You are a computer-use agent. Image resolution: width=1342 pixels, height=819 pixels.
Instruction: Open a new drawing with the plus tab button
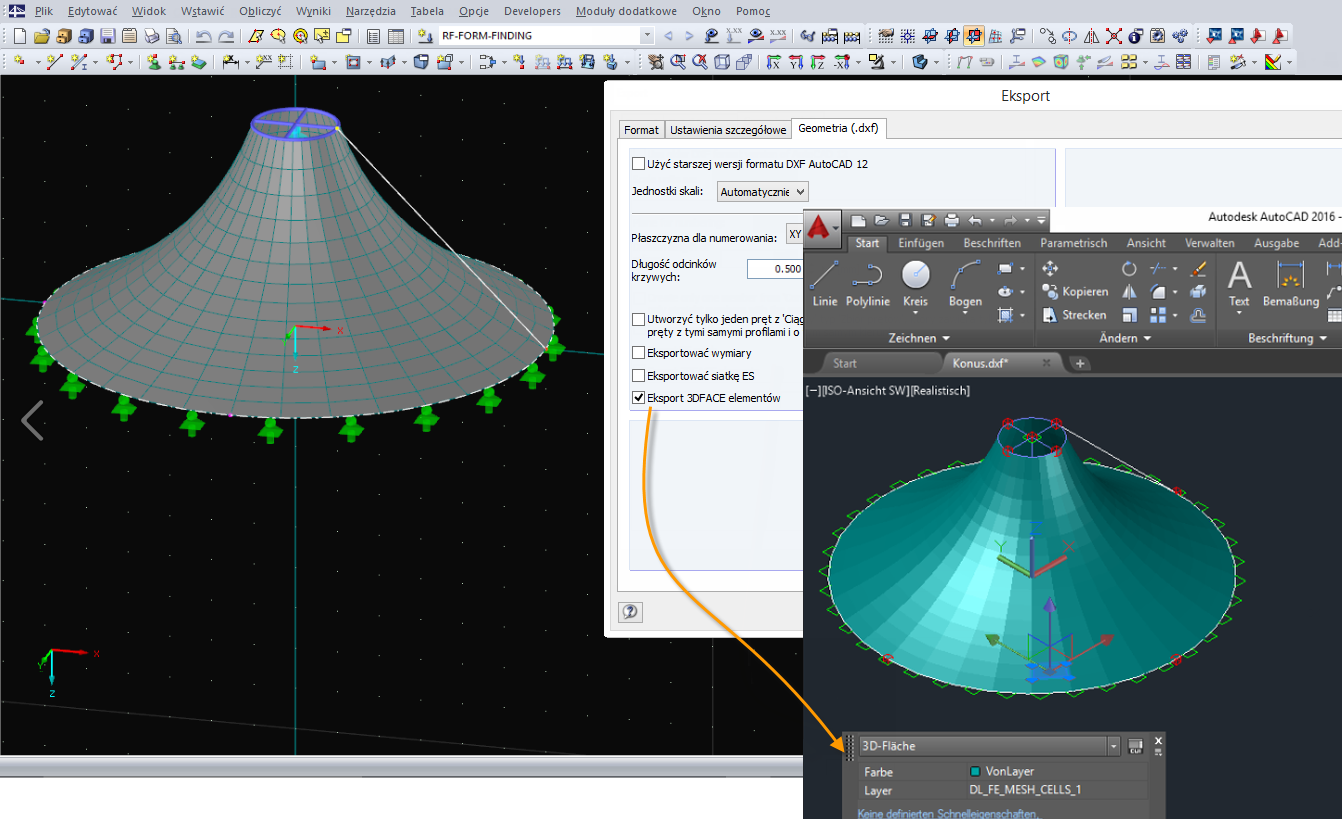(x=1079, y=363)
